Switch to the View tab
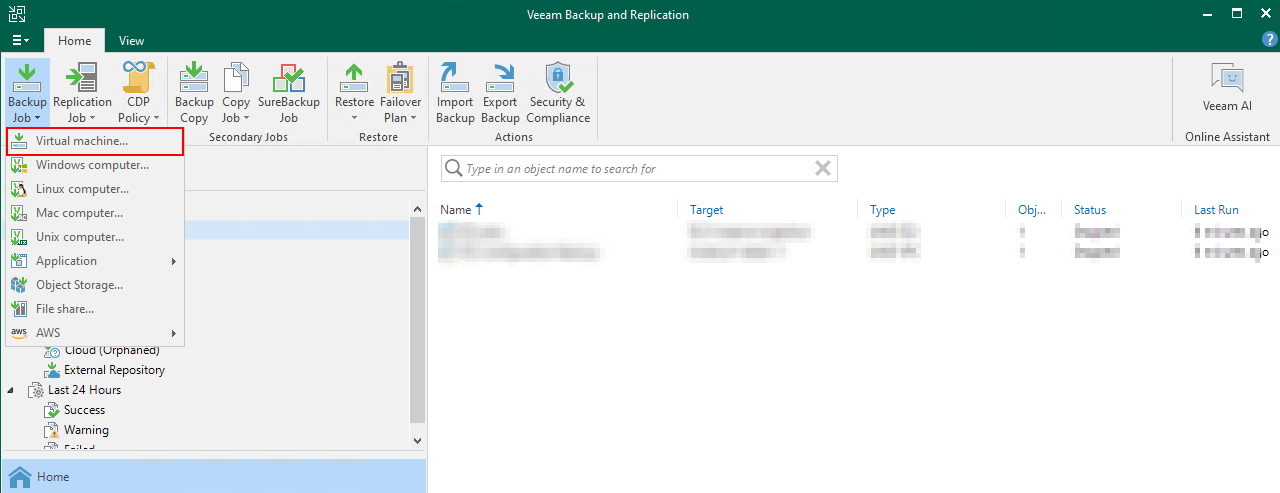Screen dimensions: 1280x493 pyautogui.click(x=131, y=41)
